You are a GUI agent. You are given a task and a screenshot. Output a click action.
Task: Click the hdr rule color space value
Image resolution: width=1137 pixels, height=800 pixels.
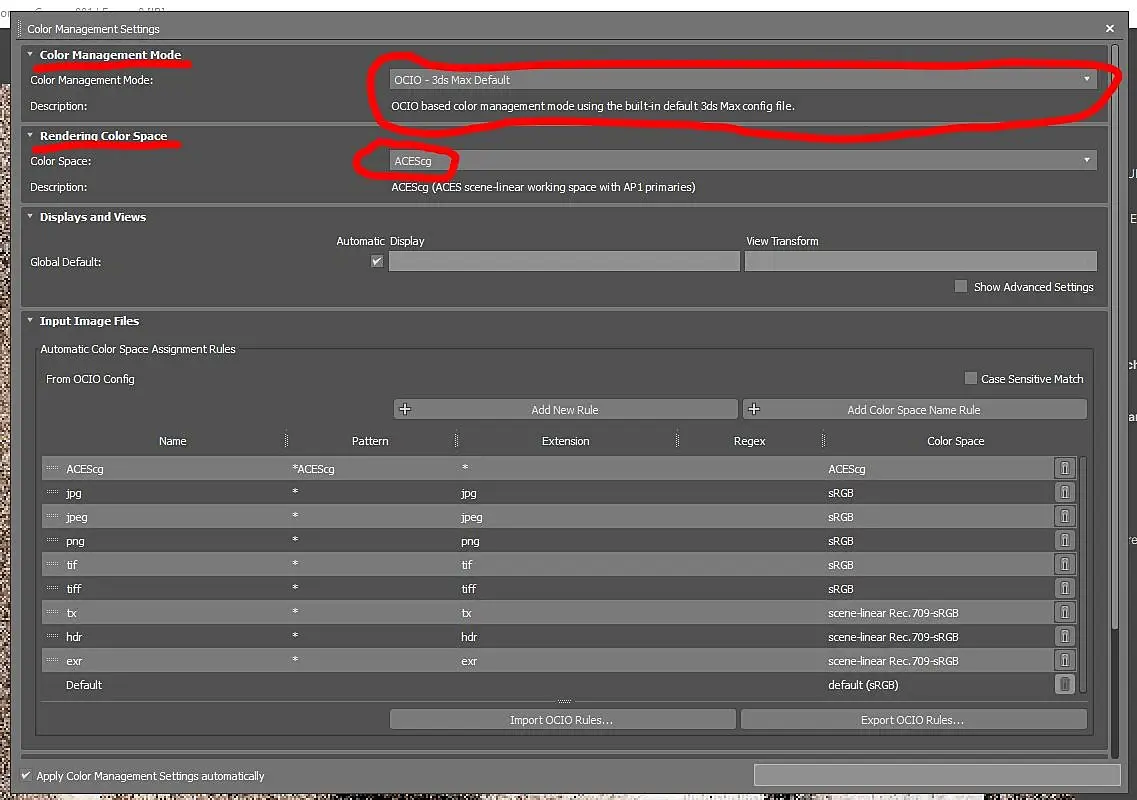click(893, 636)
